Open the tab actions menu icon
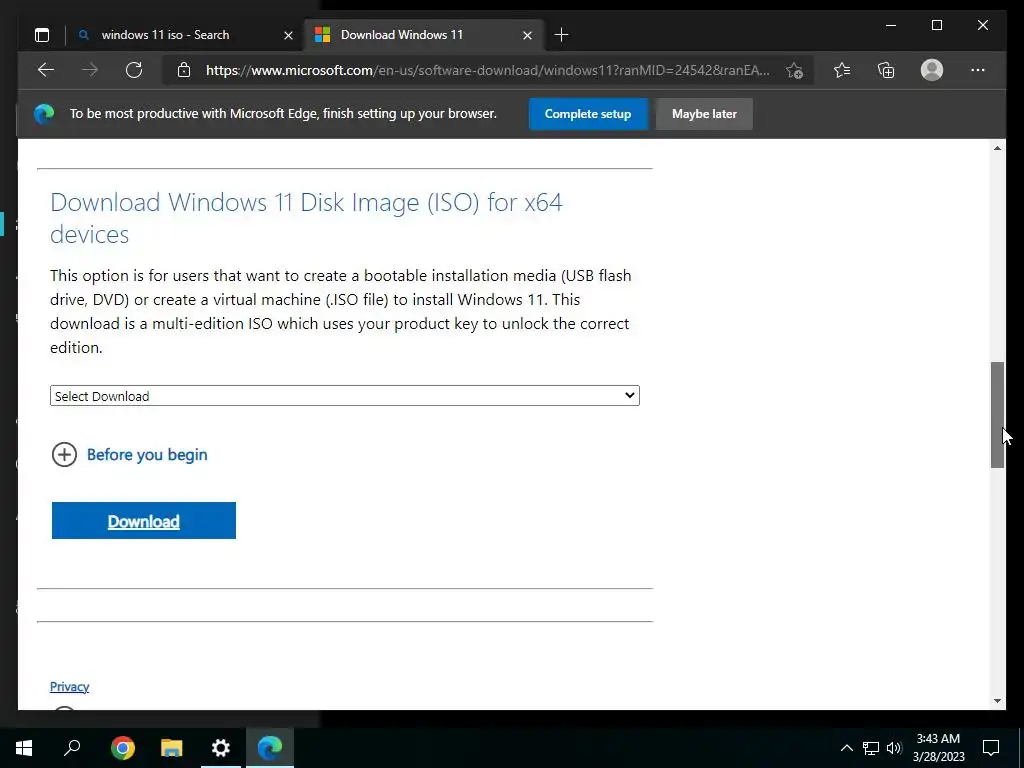Viewport: 1024px width, 768px height. (x=42, y=35)
